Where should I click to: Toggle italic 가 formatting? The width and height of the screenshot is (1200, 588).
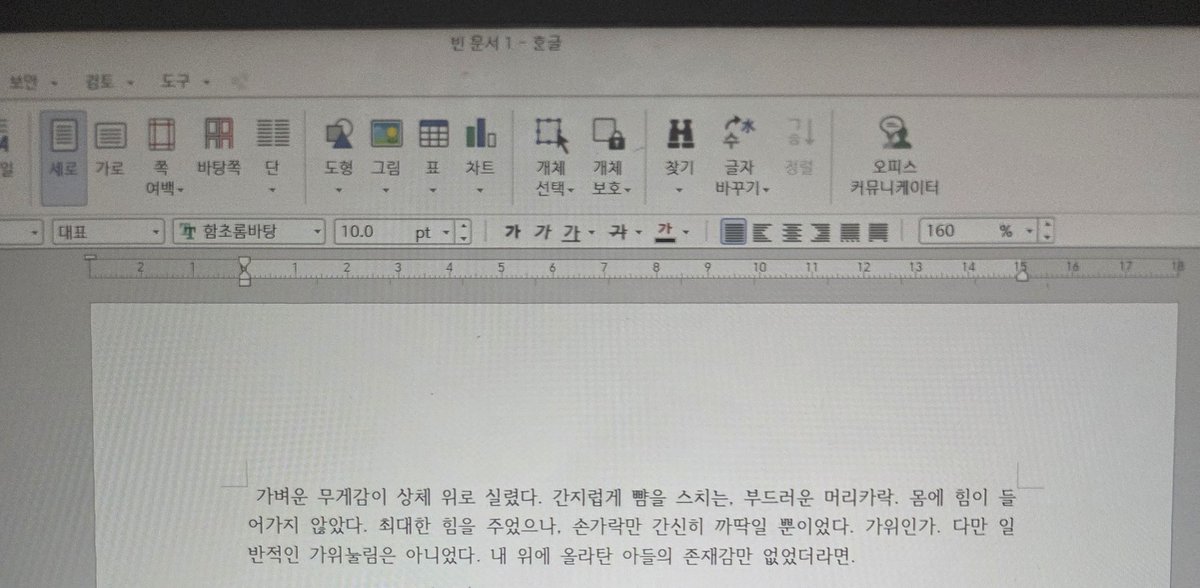[542, 232]
